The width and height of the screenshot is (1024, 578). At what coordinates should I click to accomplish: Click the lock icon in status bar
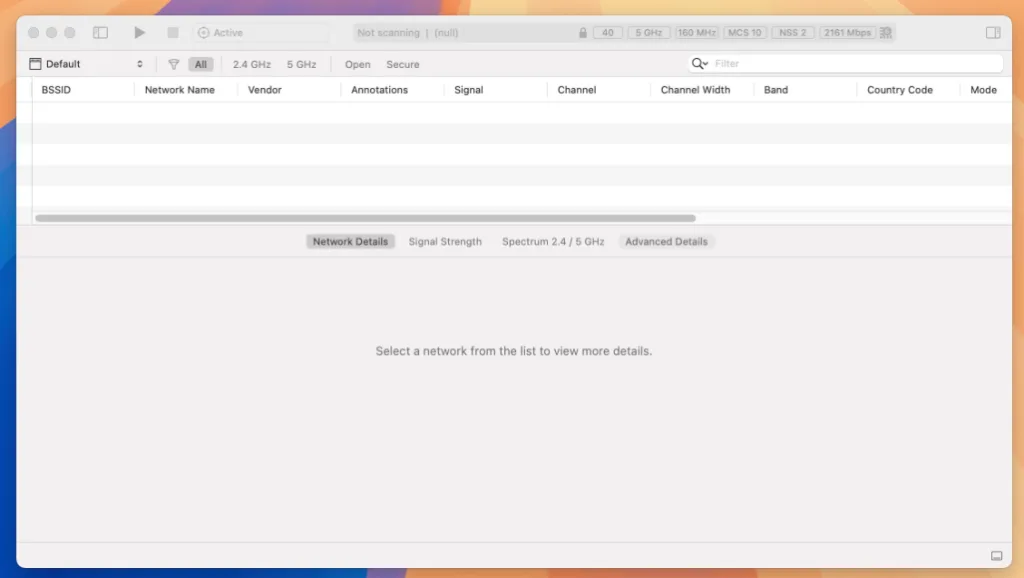click(583, 33)
